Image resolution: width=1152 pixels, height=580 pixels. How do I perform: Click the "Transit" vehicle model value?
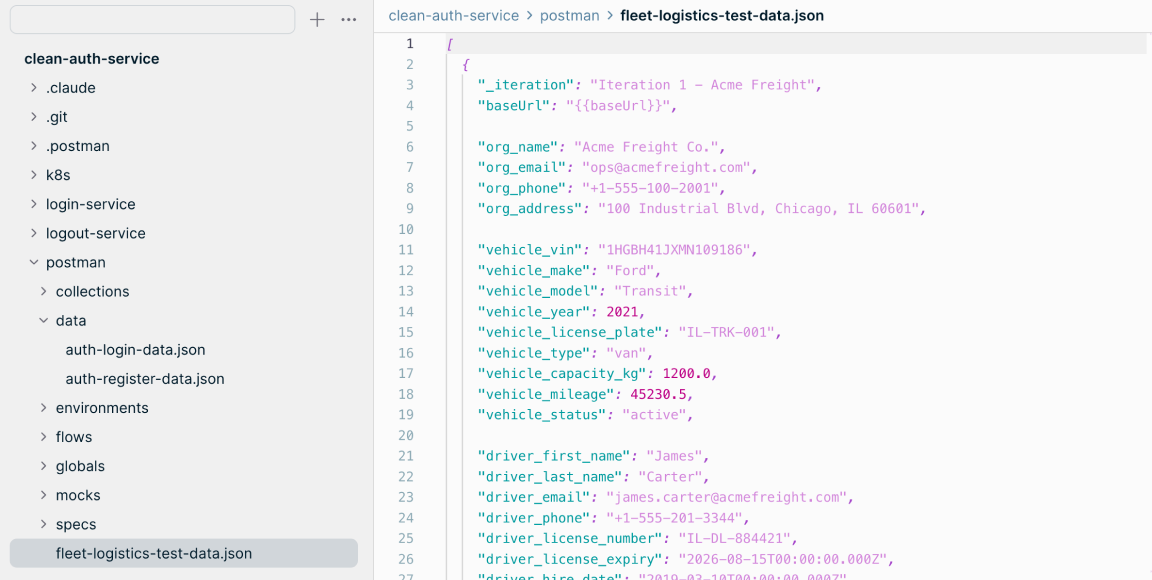650,291
